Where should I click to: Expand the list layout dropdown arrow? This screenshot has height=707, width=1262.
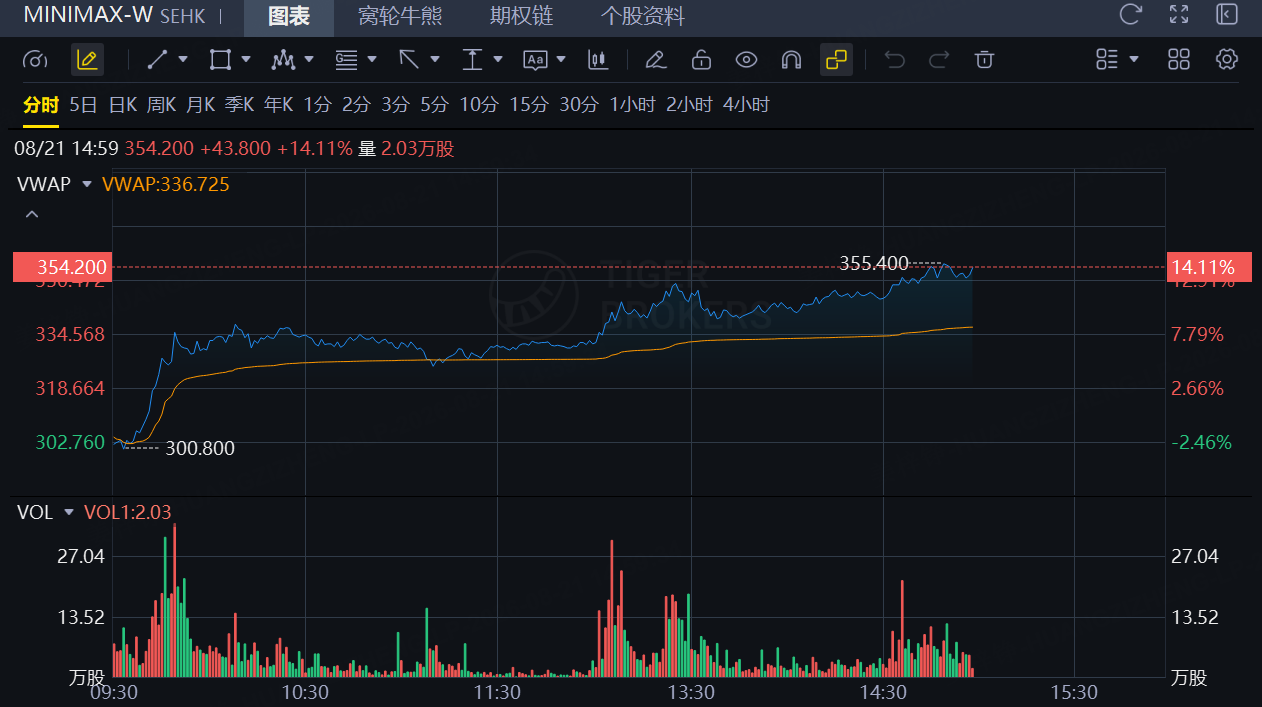point(1134,60)
